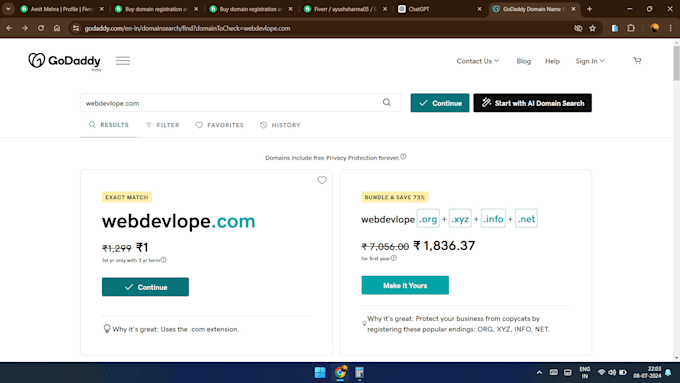The height and width of the screenshot is (383, 680).
Task: Click the webdevlope.com domain heading
Action: [x=178, y=221]
